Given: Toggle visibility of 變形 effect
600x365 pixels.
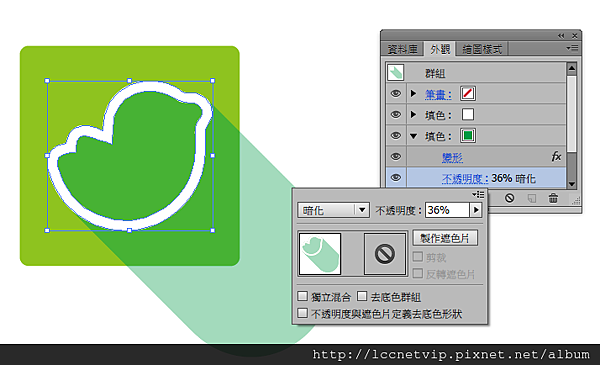Looking at the screenshot, I should click(396, 157).
